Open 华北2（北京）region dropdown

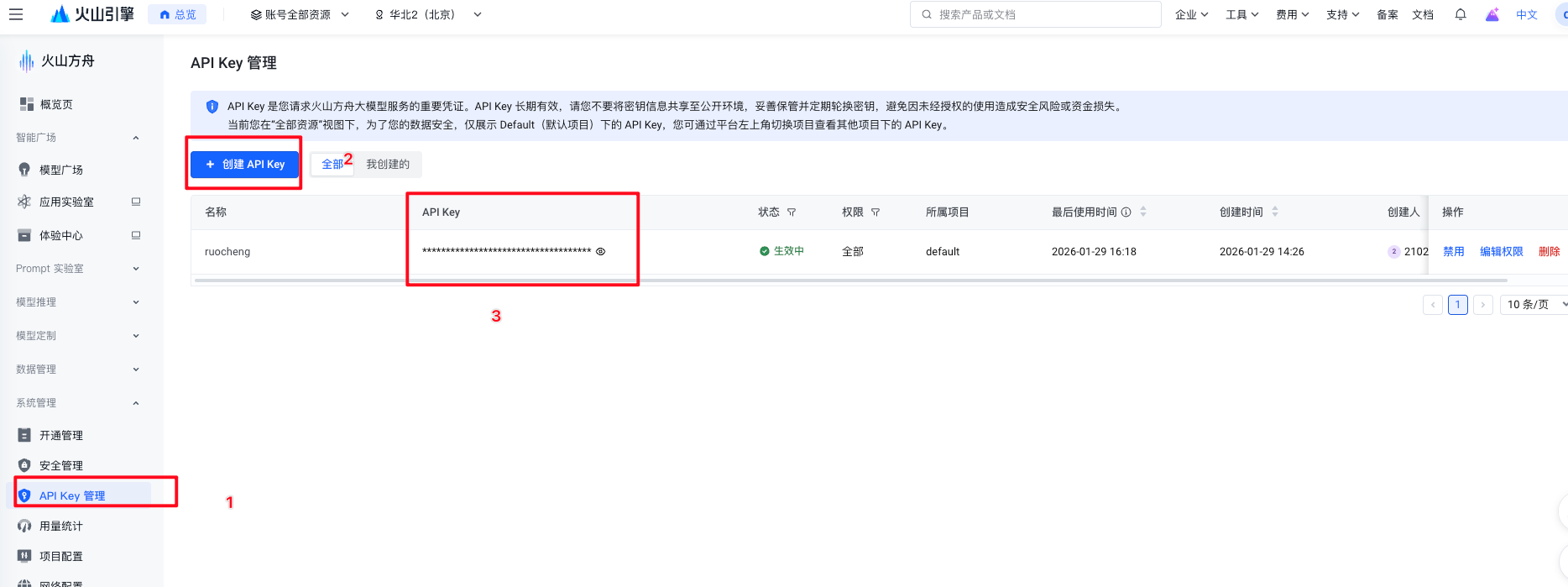pyautogui.click(x=428, y=14)
